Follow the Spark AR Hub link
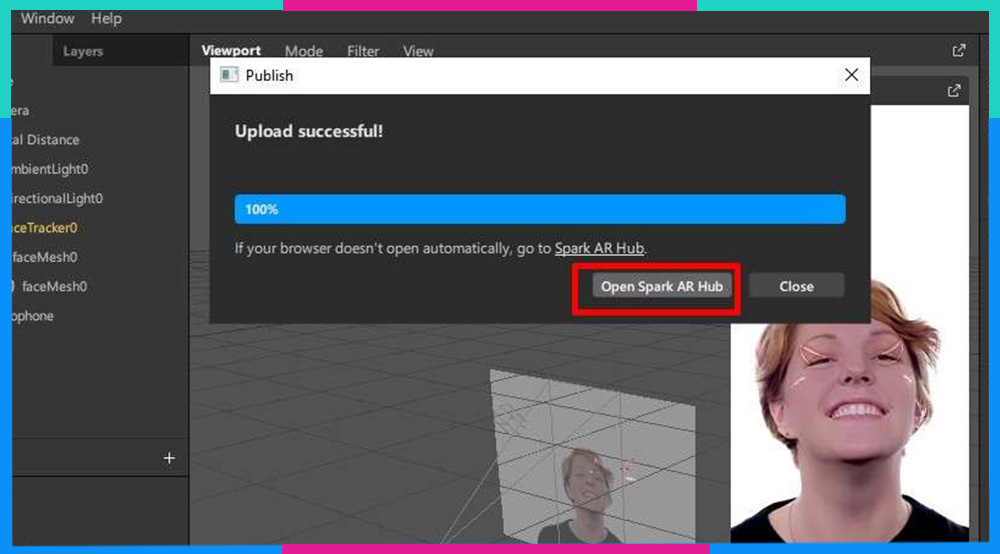 click(599, 248)
